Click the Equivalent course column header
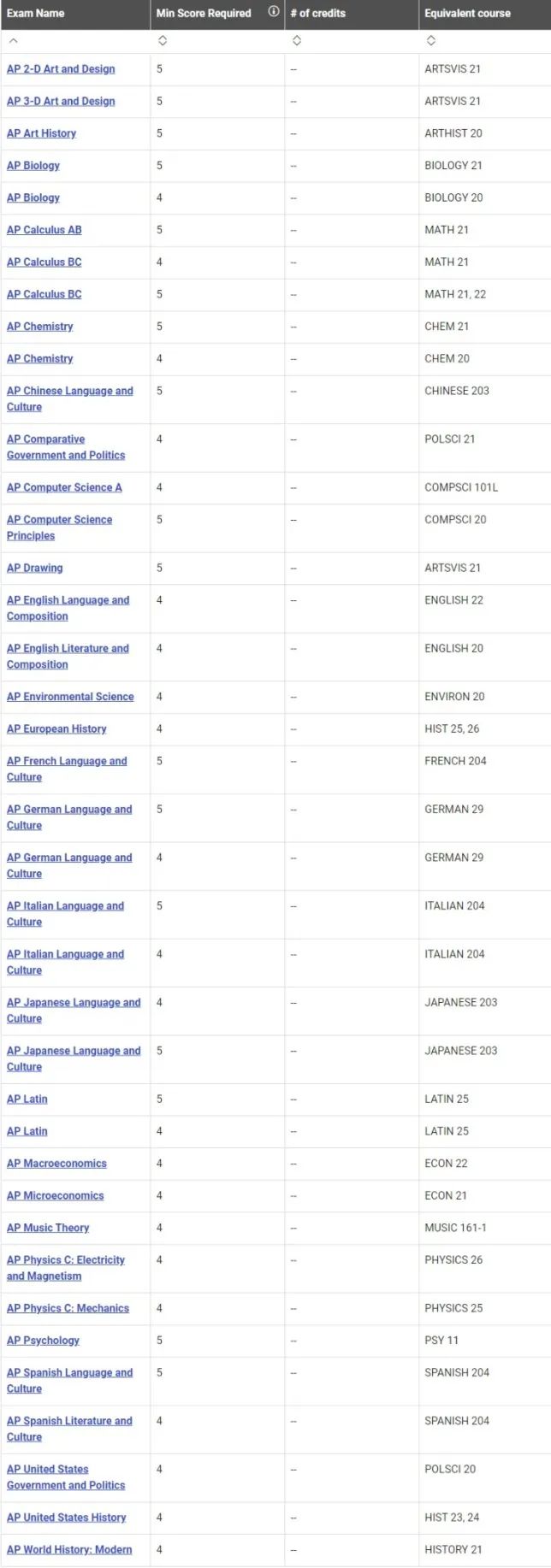Image resolution: width=551 pixels, height=1568 pixels. coord(467,13)
